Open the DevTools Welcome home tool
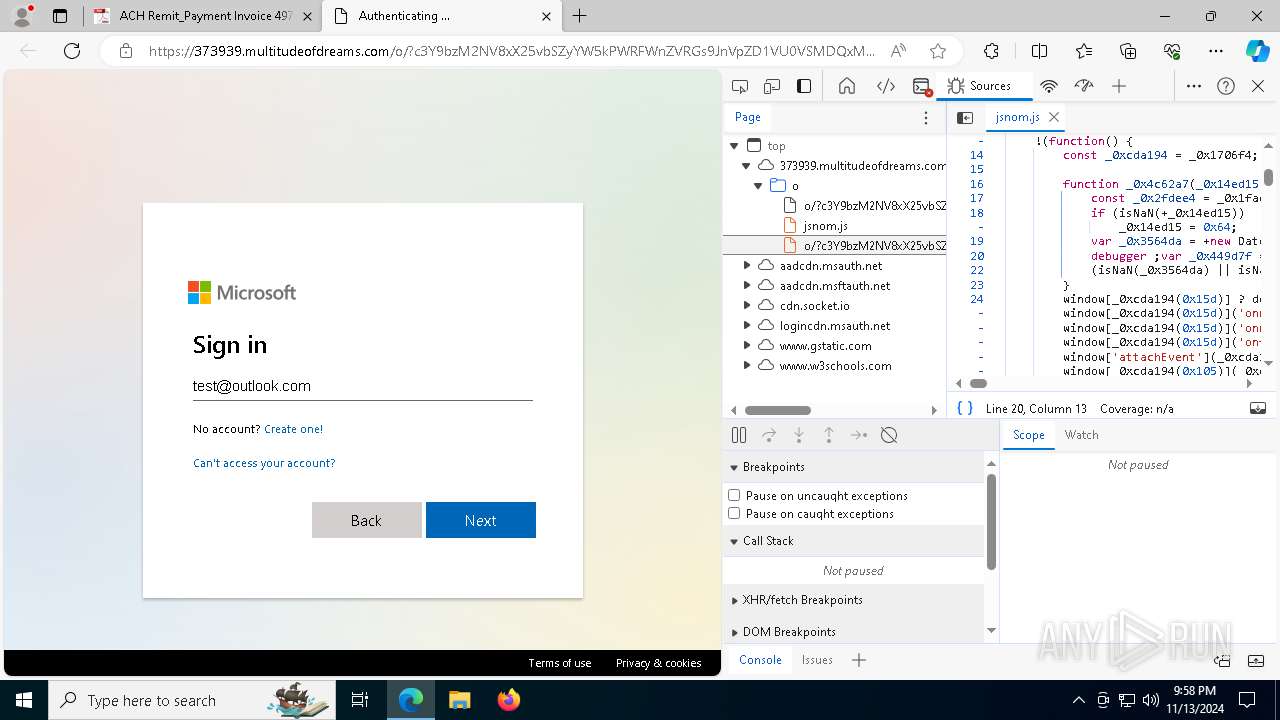The width and height of the screenshot is (1280, 720). tap(847, 86)
